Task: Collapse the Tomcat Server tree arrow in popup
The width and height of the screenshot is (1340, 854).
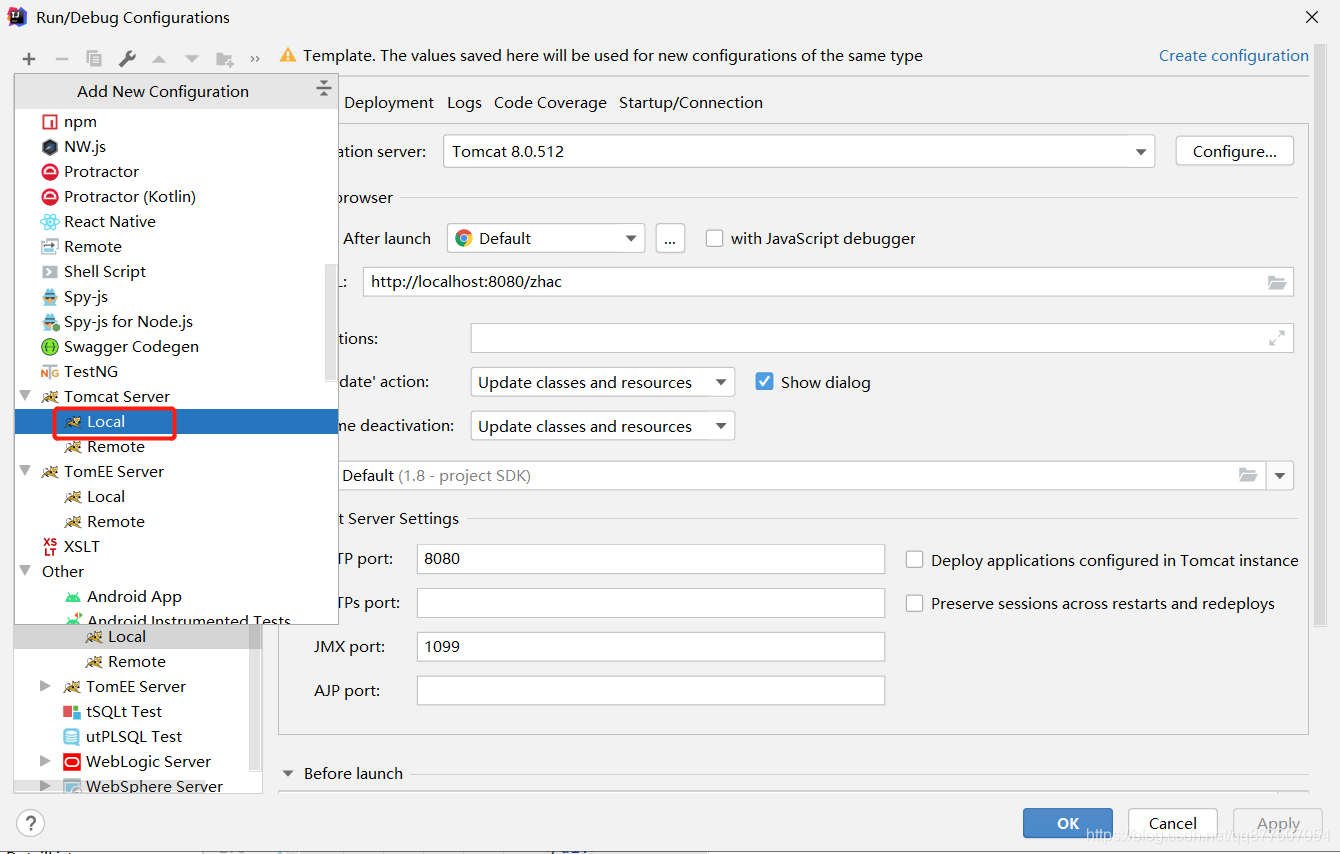Action: pyautogui.click(x=25, y=396)
